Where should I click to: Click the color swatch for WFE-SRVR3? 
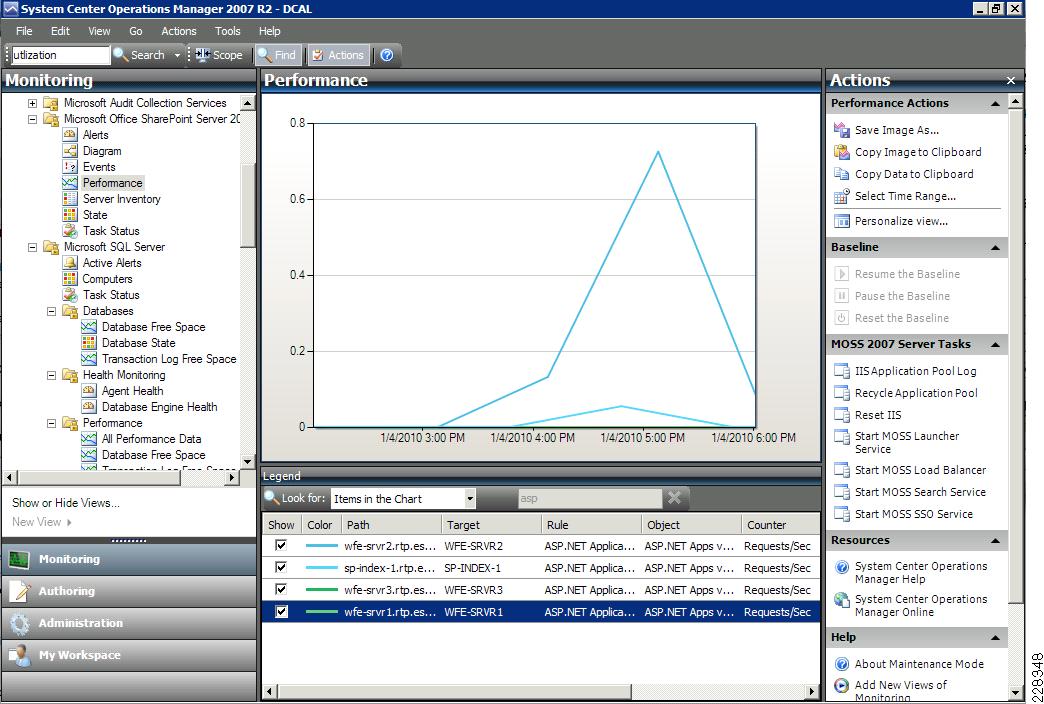click(x=322, y=589)
